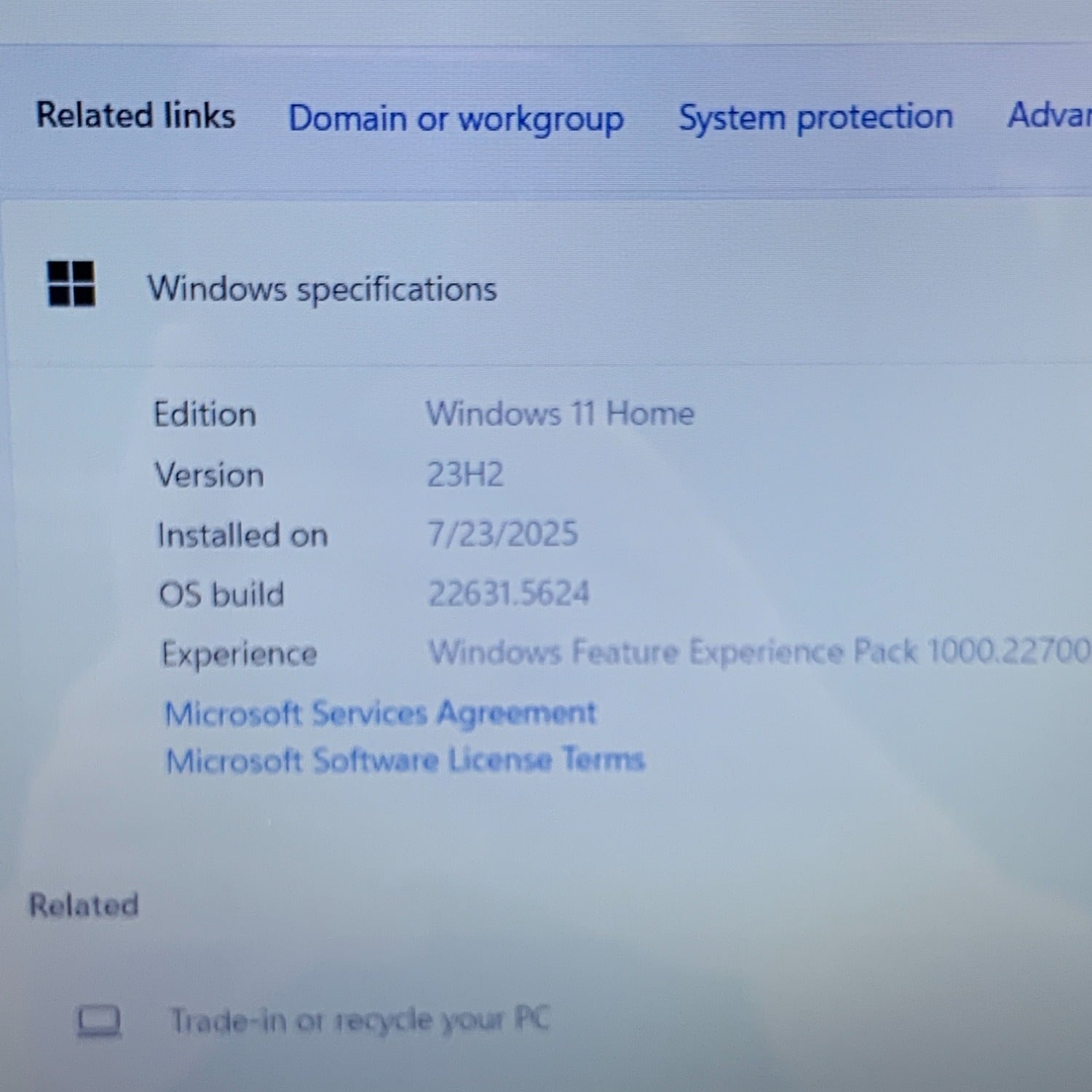
Task: Click the Related section heading
Action: [x=84, y=905]
